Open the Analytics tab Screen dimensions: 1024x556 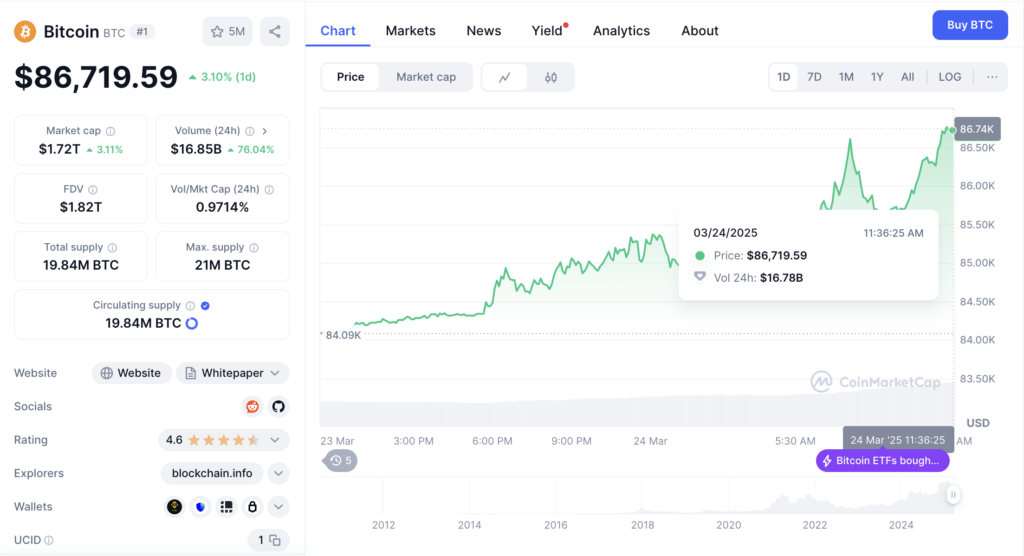click(x=621, y=31)
